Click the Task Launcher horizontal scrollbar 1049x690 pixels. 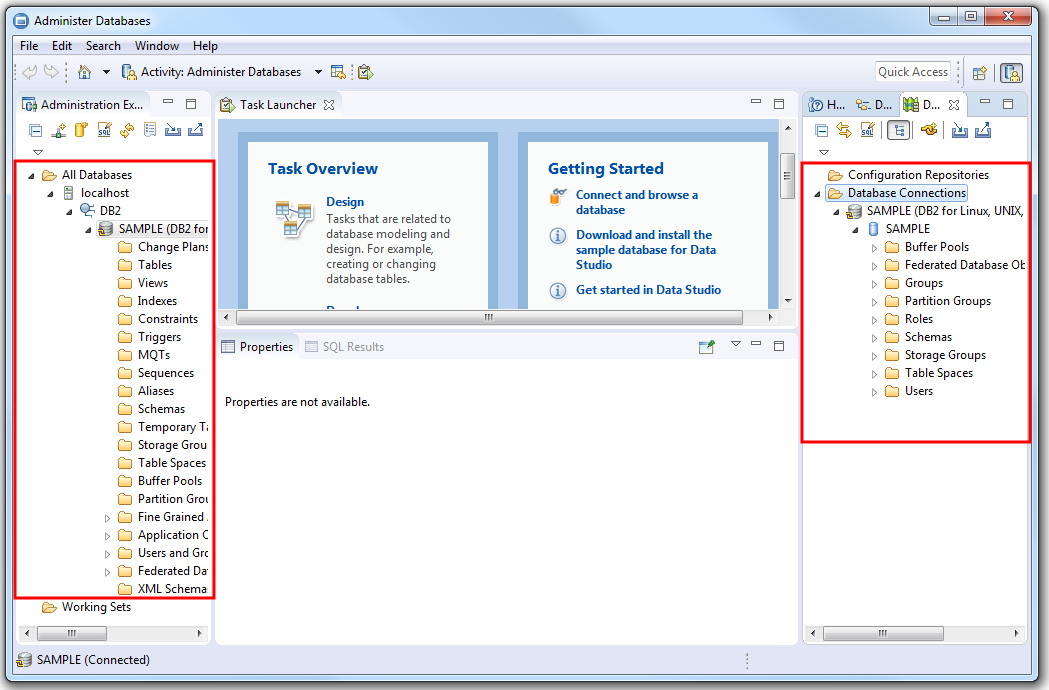click(x=488, y=317)
